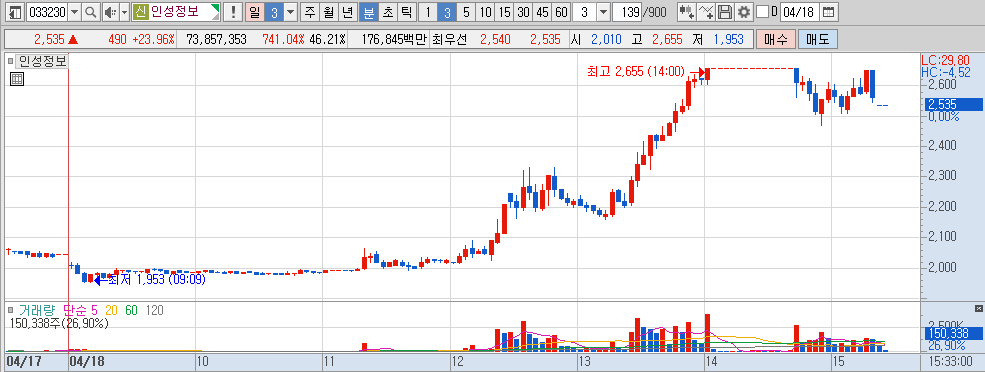Image resolution: width=985 pixels, height=372 pixels.
Task: Set interval to 15 minutes
Action: tap(504, 11)
